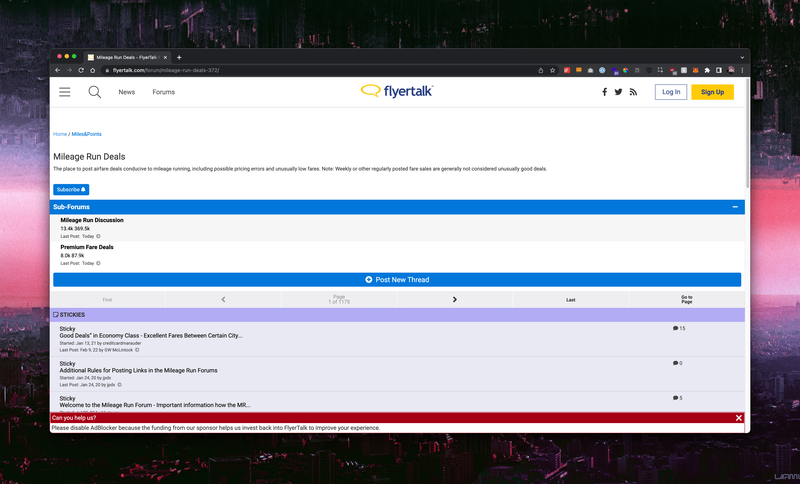Open the Good Deals in Economy Class sticky
The image size is (800, 484).
151,336
